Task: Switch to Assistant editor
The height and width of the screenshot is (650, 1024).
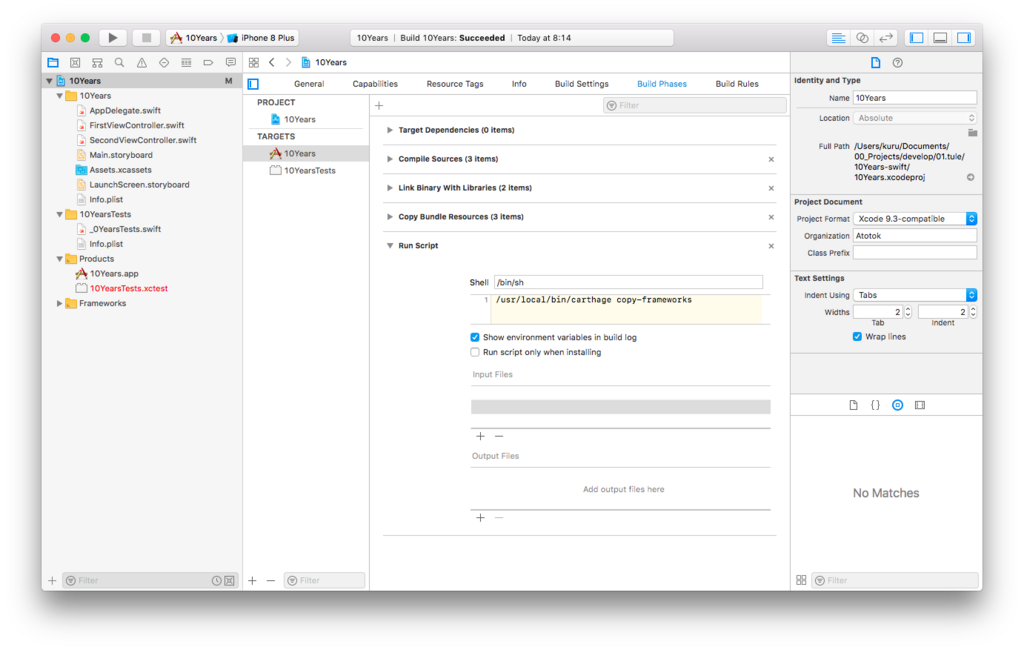Action: [862, 38]
